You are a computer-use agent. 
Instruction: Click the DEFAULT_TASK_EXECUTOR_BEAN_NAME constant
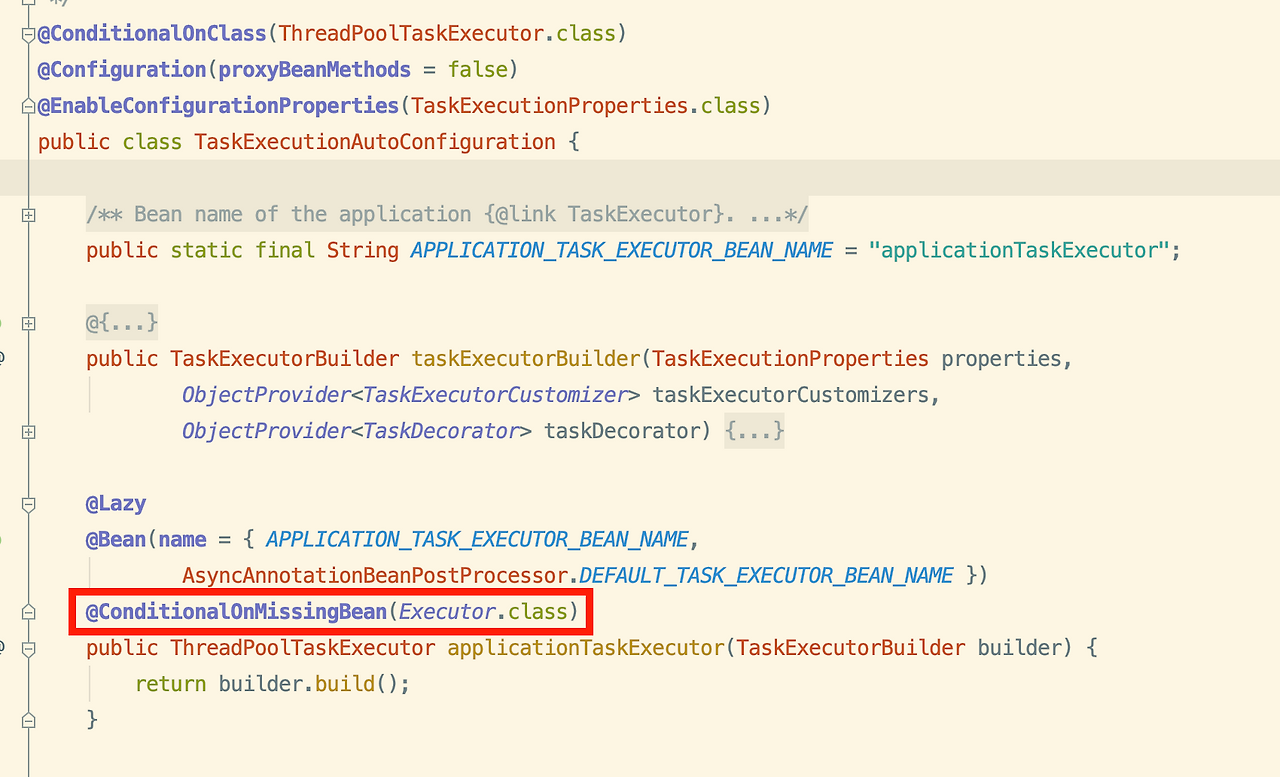[766, 575]
